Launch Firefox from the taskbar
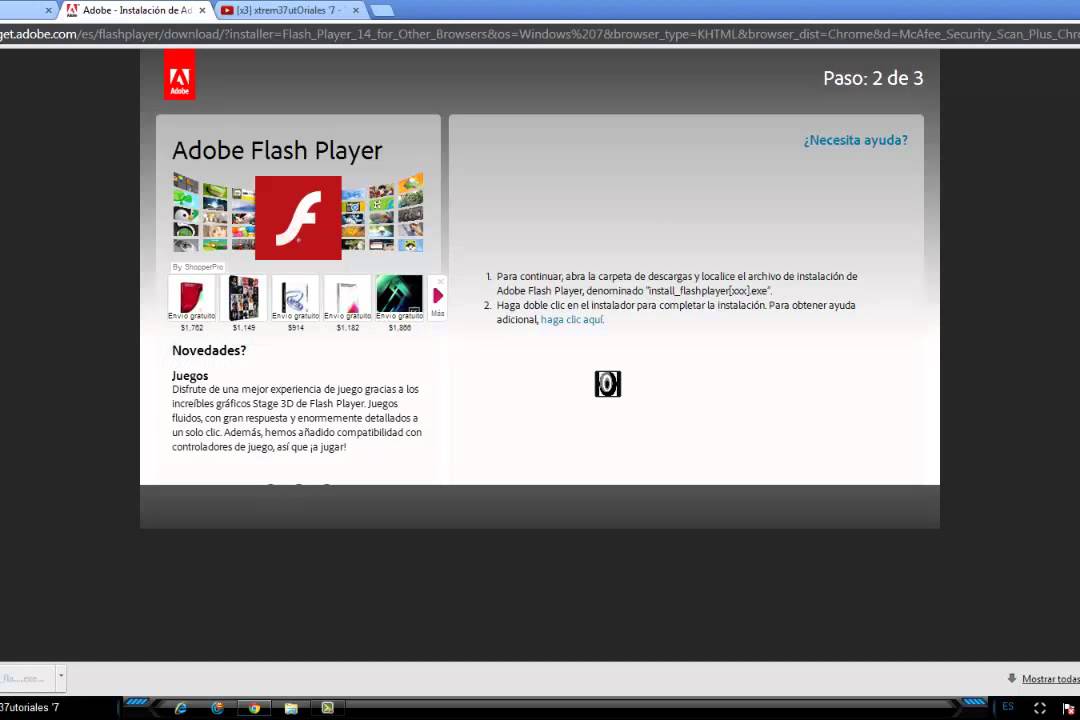The image size is (1080, 720). (x=218, y=708)
